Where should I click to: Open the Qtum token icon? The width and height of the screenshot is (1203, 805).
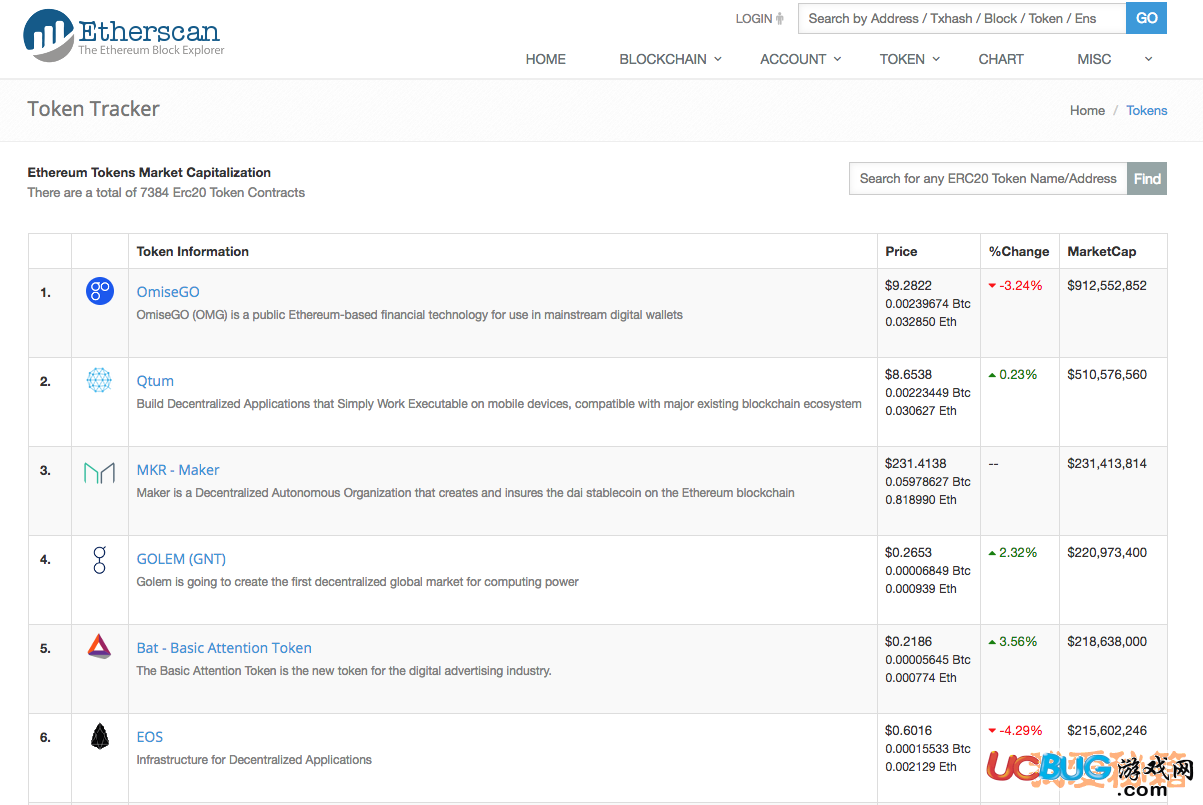(x=99, y=380)
